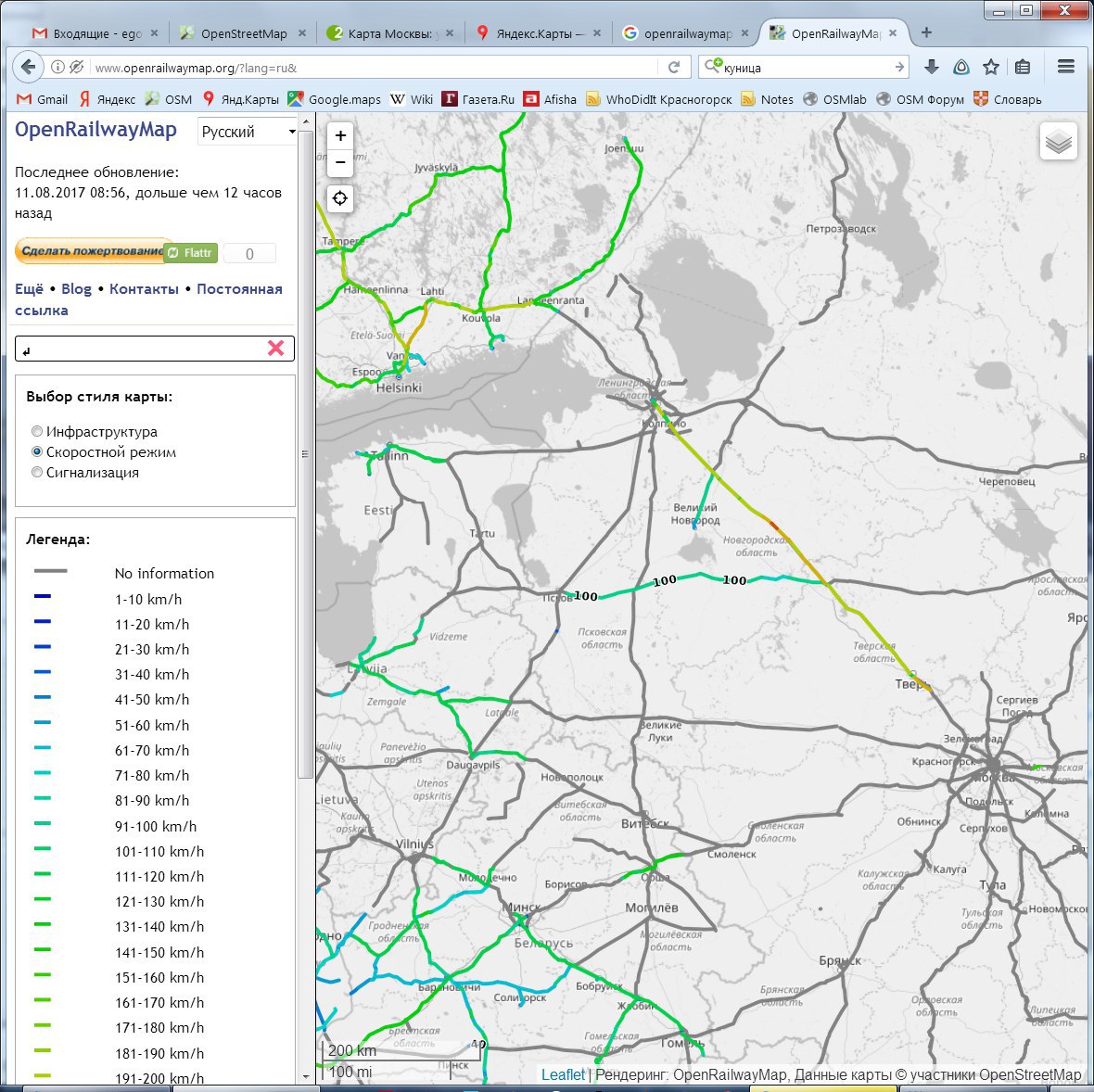Open the Leaflet attribution link

(x=563, y=1074)
